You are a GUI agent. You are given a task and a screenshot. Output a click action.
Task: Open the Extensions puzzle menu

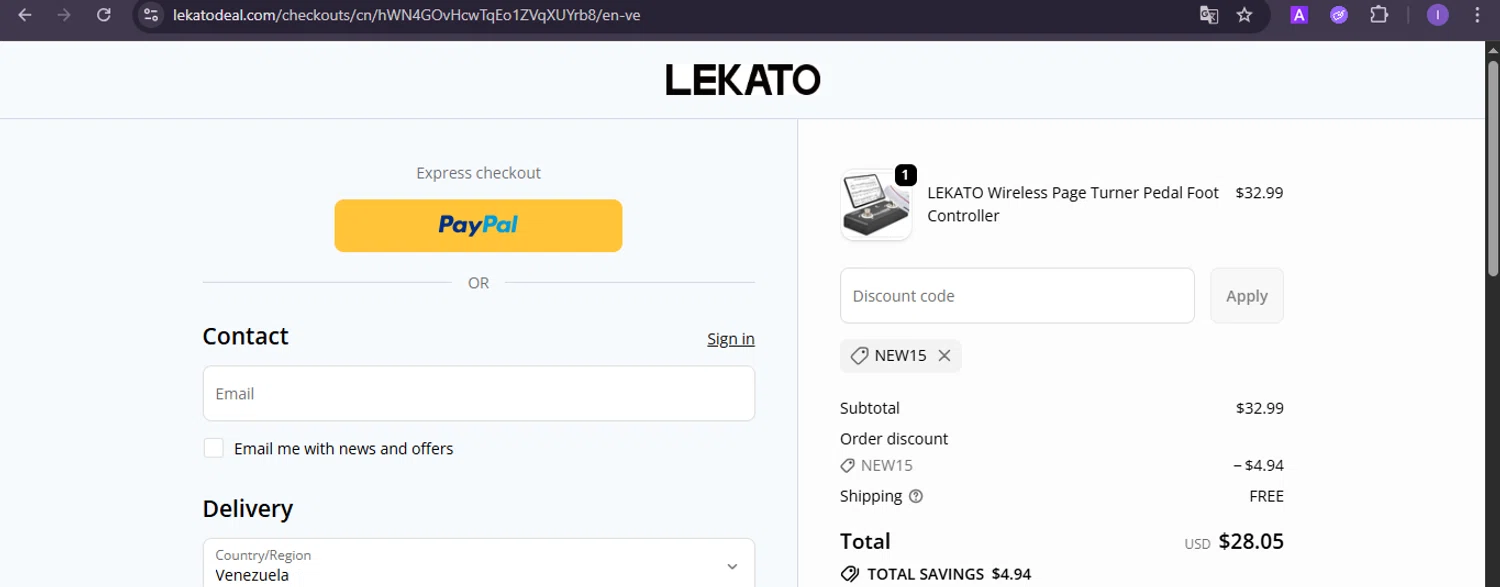pyautogui.click(x=1379, y=15)
